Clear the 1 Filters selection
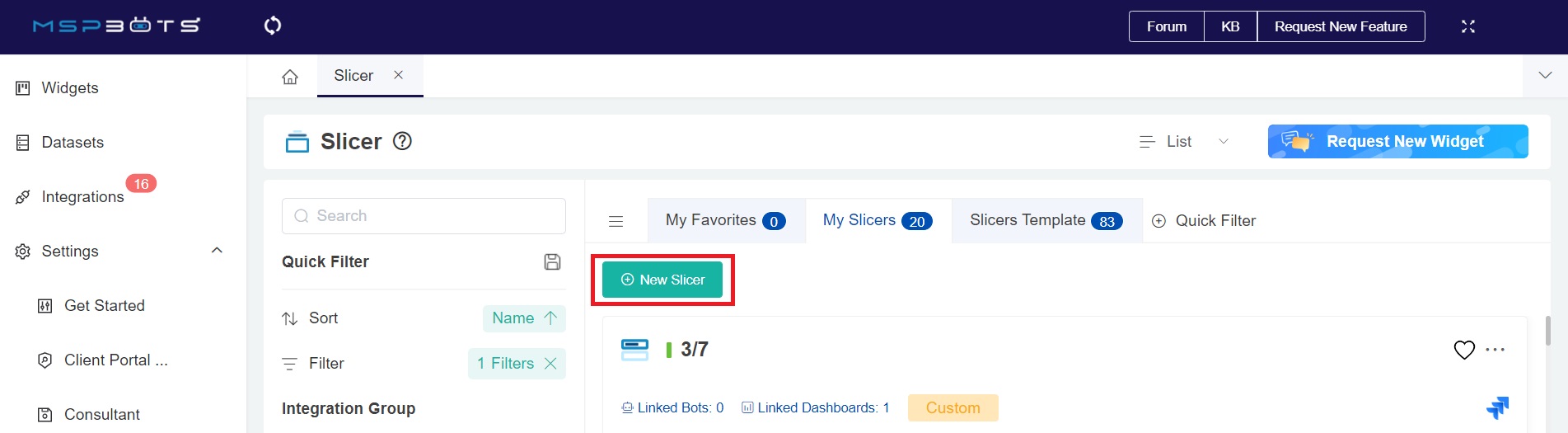 pyautogui.click(x=550, y=364)
